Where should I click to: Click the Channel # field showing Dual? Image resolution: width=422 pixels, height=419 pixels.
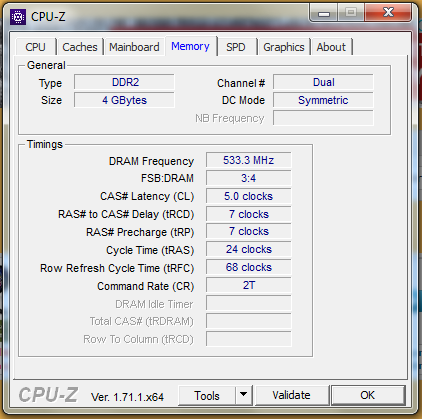pyautogui.click(x=323, y=82)
